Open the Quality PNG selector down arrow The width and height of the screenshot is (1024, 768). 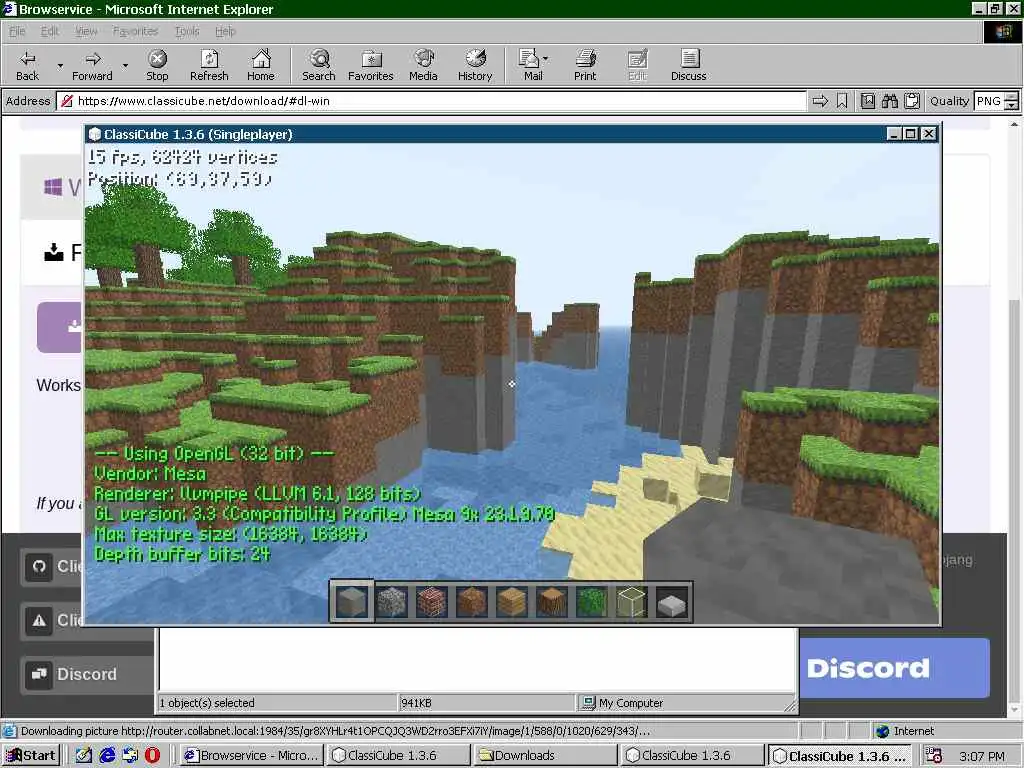1012,105
